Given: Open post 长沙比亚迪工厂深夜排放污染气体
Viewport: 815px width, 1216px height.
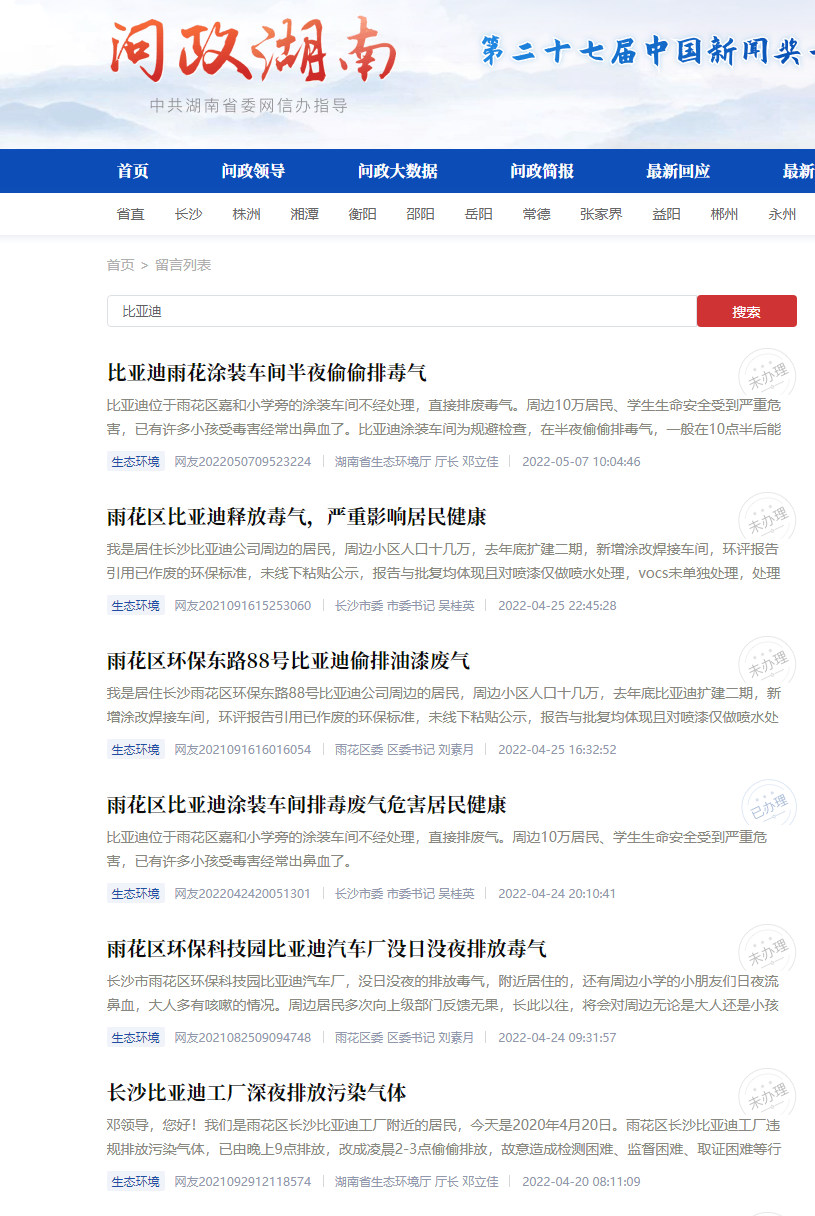Looking at the screenshot, I should (x=257, y=1092).
